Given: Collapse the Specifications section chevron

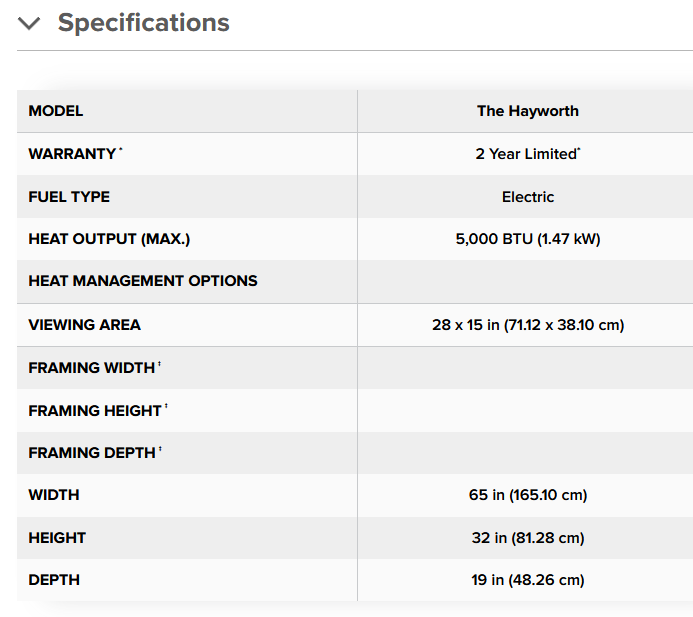Looking at the screenshot, I should [30, 23].
